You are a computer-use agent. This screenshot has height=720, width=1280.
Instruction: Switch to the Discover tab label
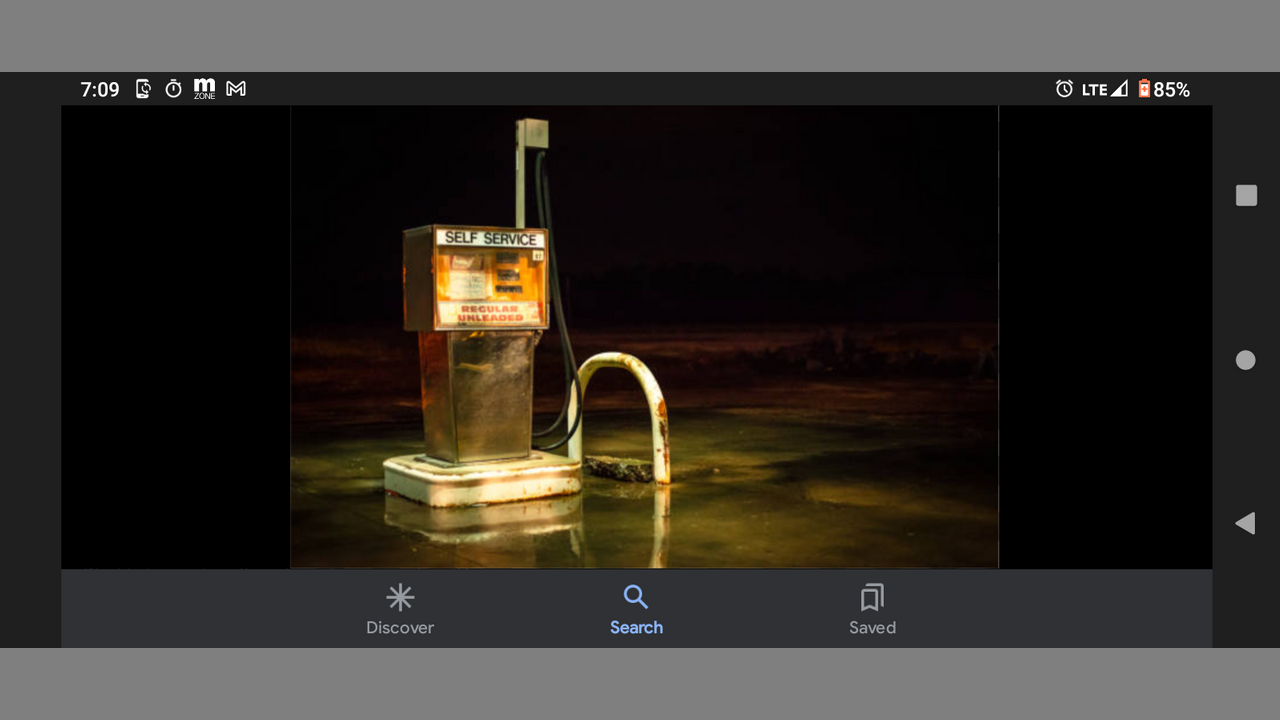[x=400, y=628]
